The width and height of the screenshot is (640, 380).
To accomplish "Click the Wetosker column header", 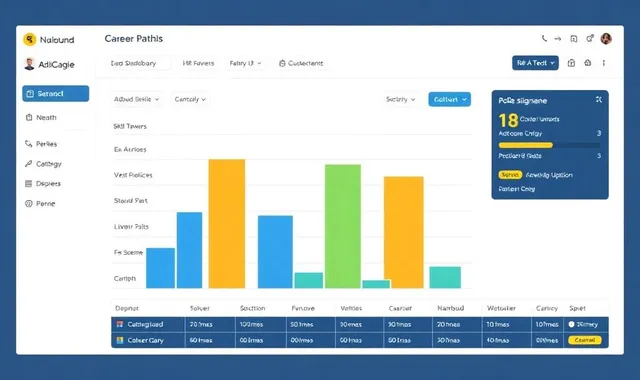I will (501, 308).
